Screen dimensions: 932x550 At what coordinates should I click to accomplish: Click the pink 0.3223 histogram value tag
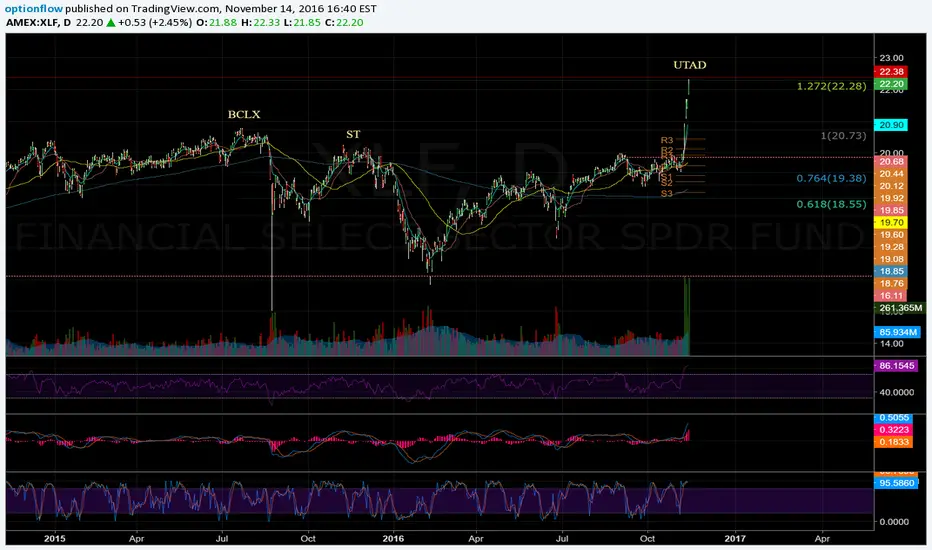click(x=894, y=430)
